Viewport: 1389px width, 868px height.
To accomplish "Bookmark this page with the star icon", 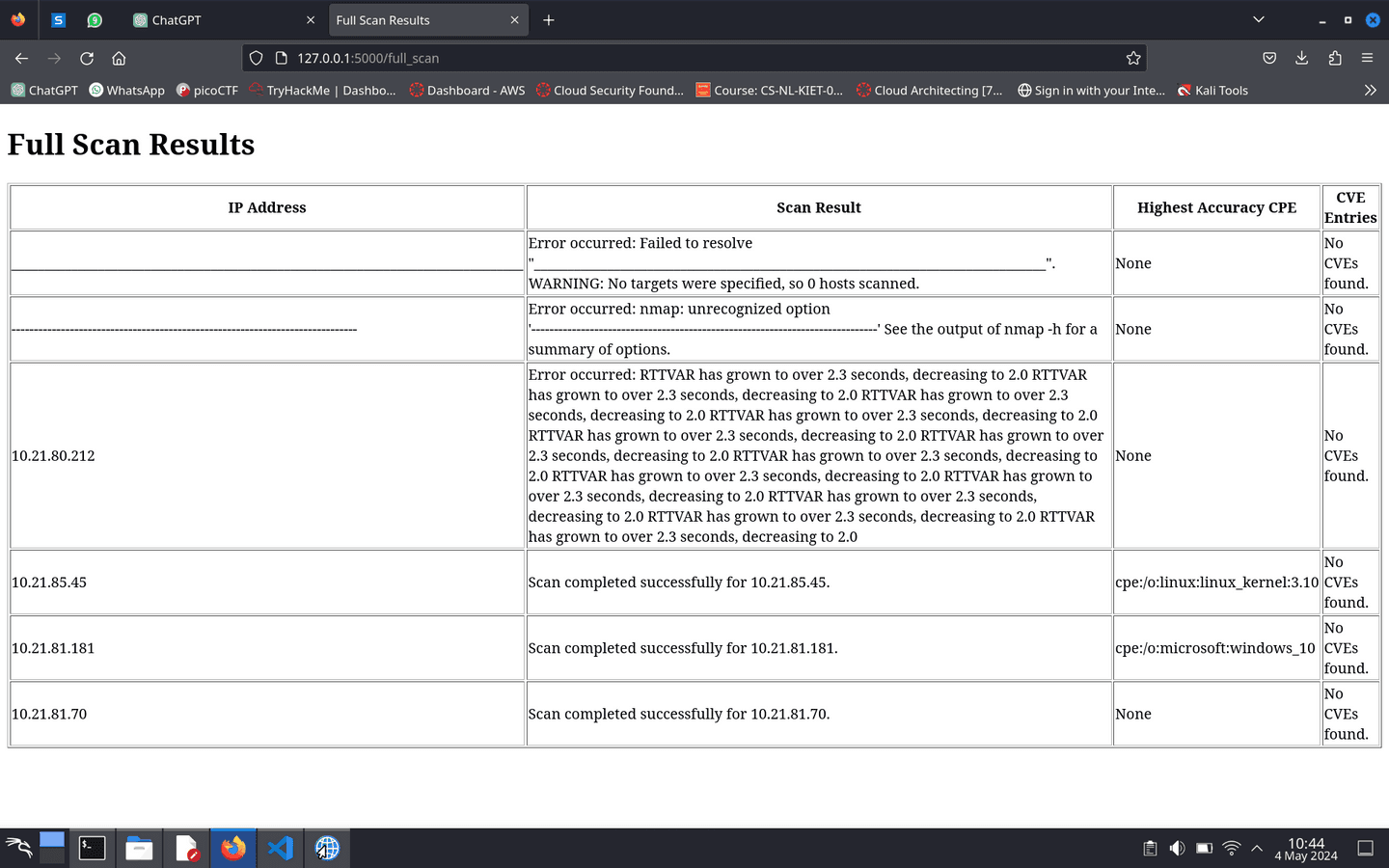I will coord(1133,58).
